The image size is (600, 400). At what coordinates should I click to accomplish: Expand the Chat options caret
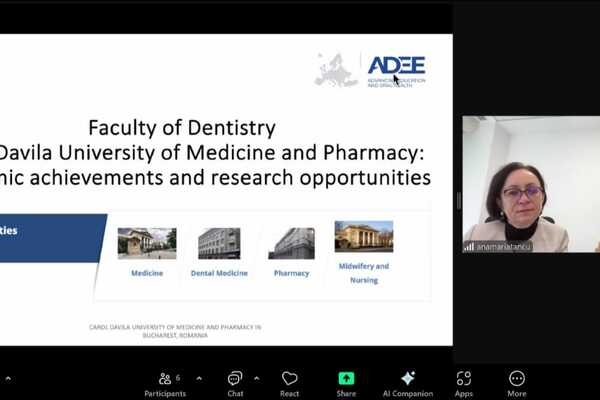click(256, 379)
